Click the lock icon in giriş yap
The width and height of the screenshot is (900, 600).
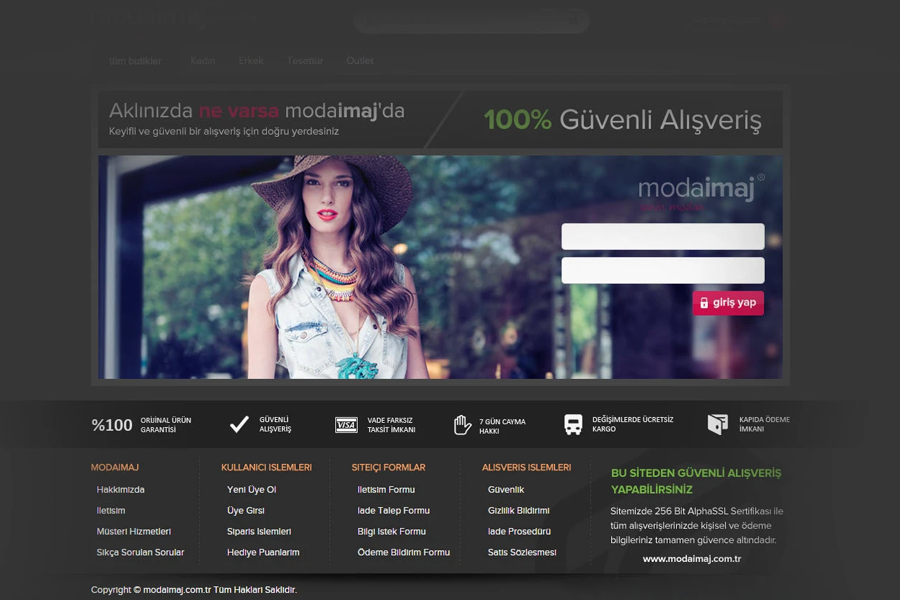pyautogui.click(x=704, y=303)
